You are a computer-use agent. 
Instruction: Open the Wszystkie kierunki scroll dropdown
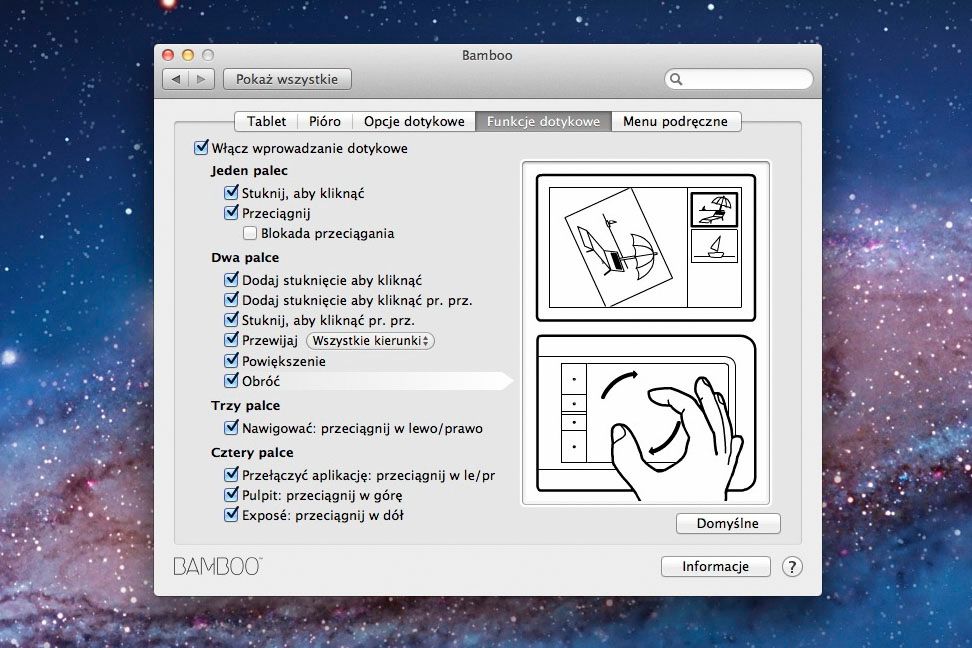370,340
